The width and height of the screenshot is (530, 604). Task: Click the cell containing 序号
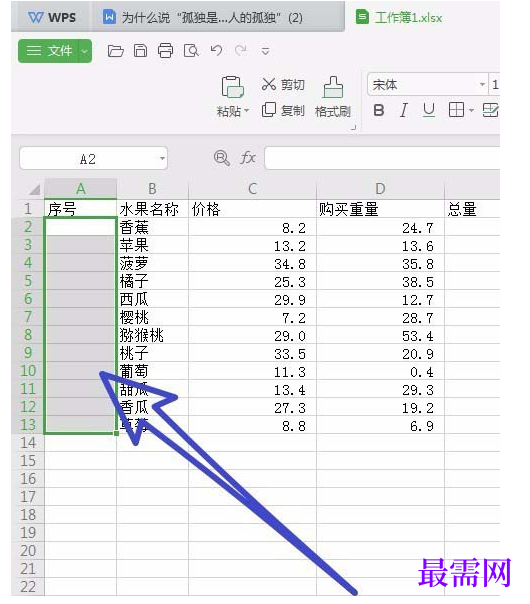(81, 209)
